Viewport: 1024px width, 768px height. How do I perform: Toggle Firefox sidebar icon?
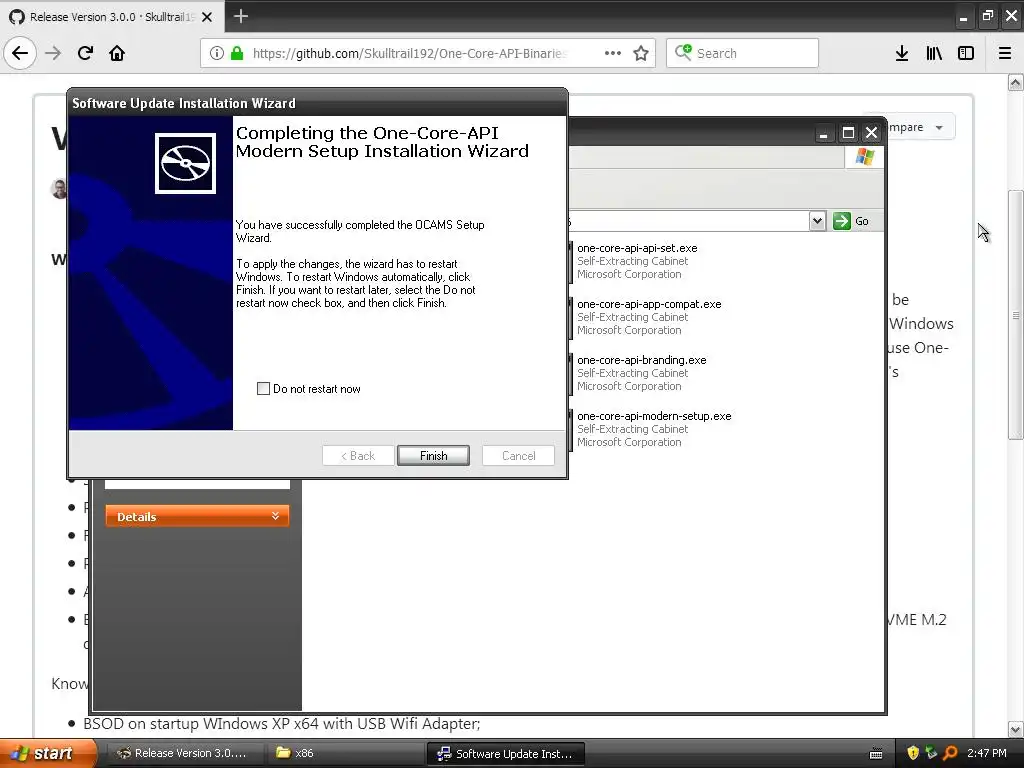966,53
